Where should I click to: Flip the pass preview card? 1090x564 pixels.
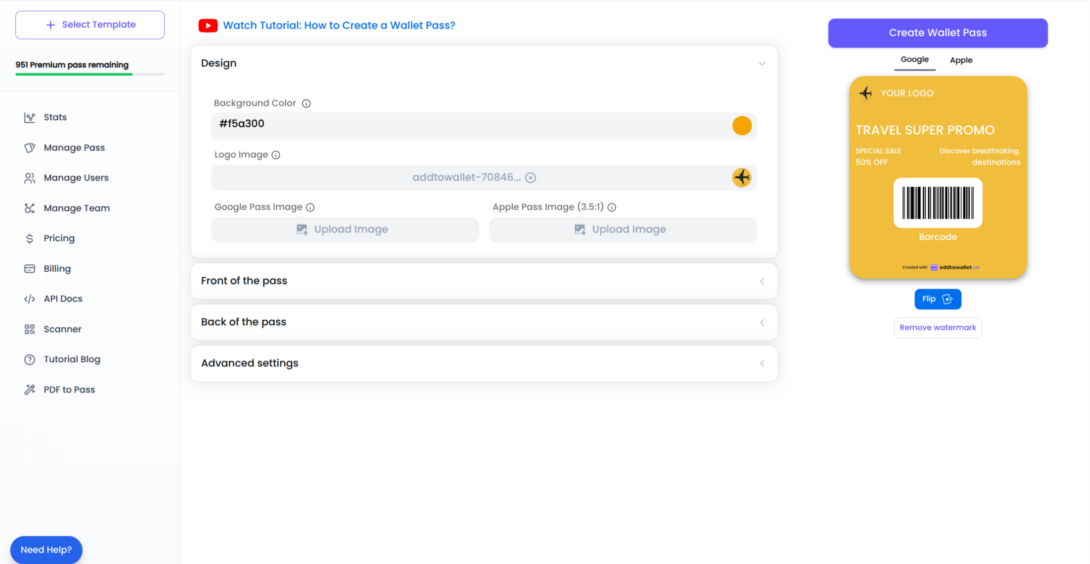click(937, 299)
